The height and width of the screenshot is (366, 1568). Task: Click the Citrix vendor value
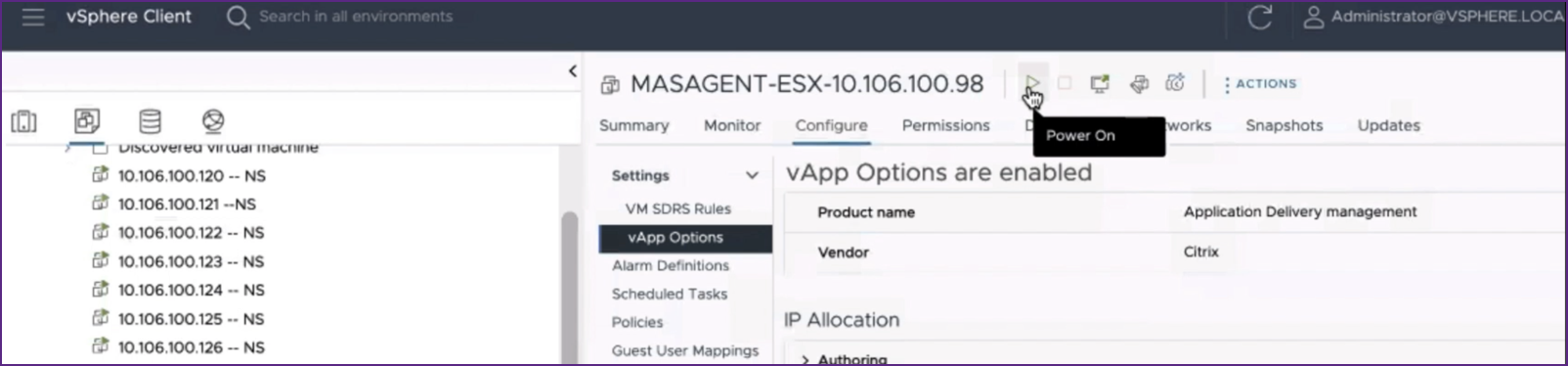1200,252
